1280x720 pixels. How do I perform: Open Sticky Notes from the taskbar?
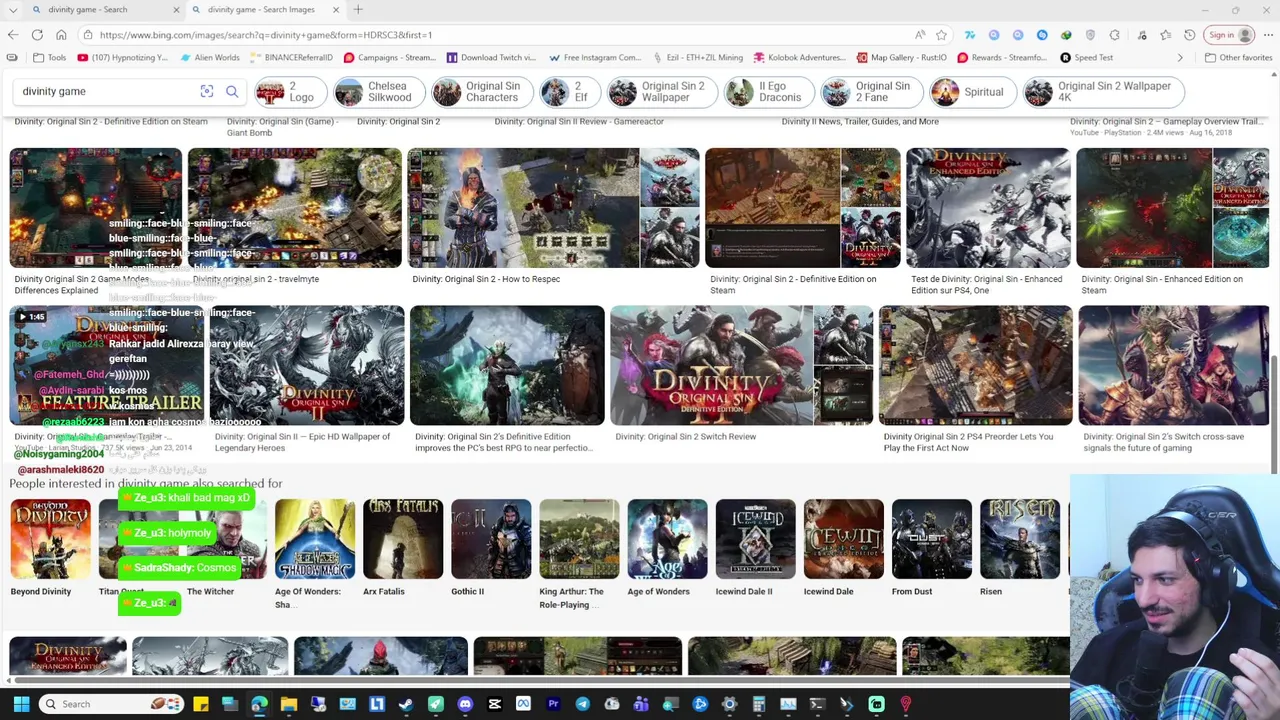201,704
